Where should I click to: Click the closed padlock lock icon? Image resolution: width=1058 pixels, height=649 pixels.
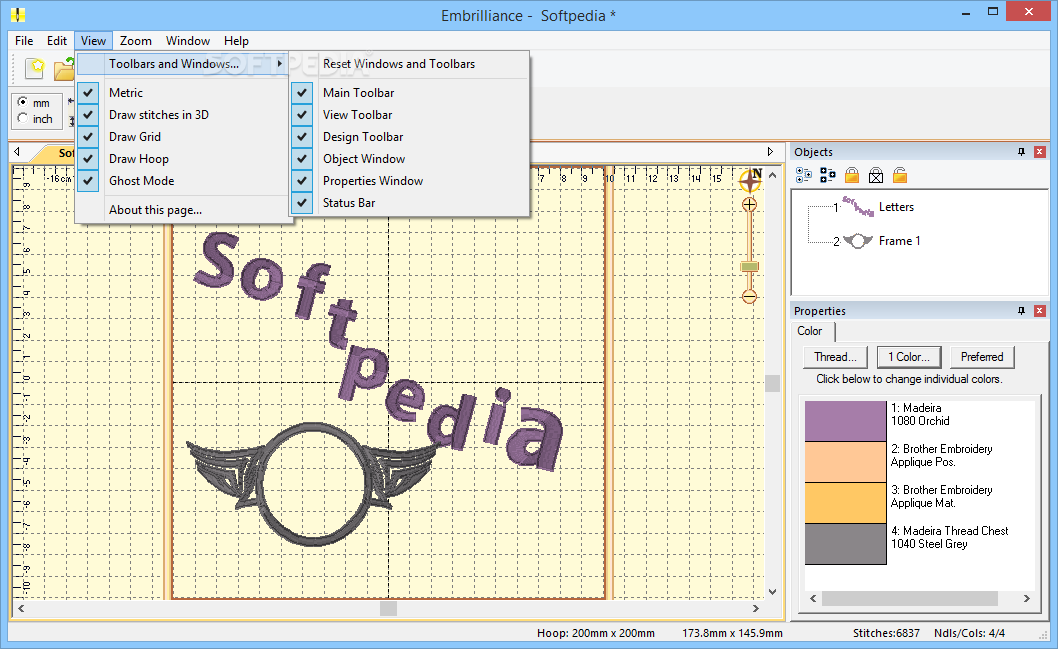pyautogui.click(x=852, y=175)
